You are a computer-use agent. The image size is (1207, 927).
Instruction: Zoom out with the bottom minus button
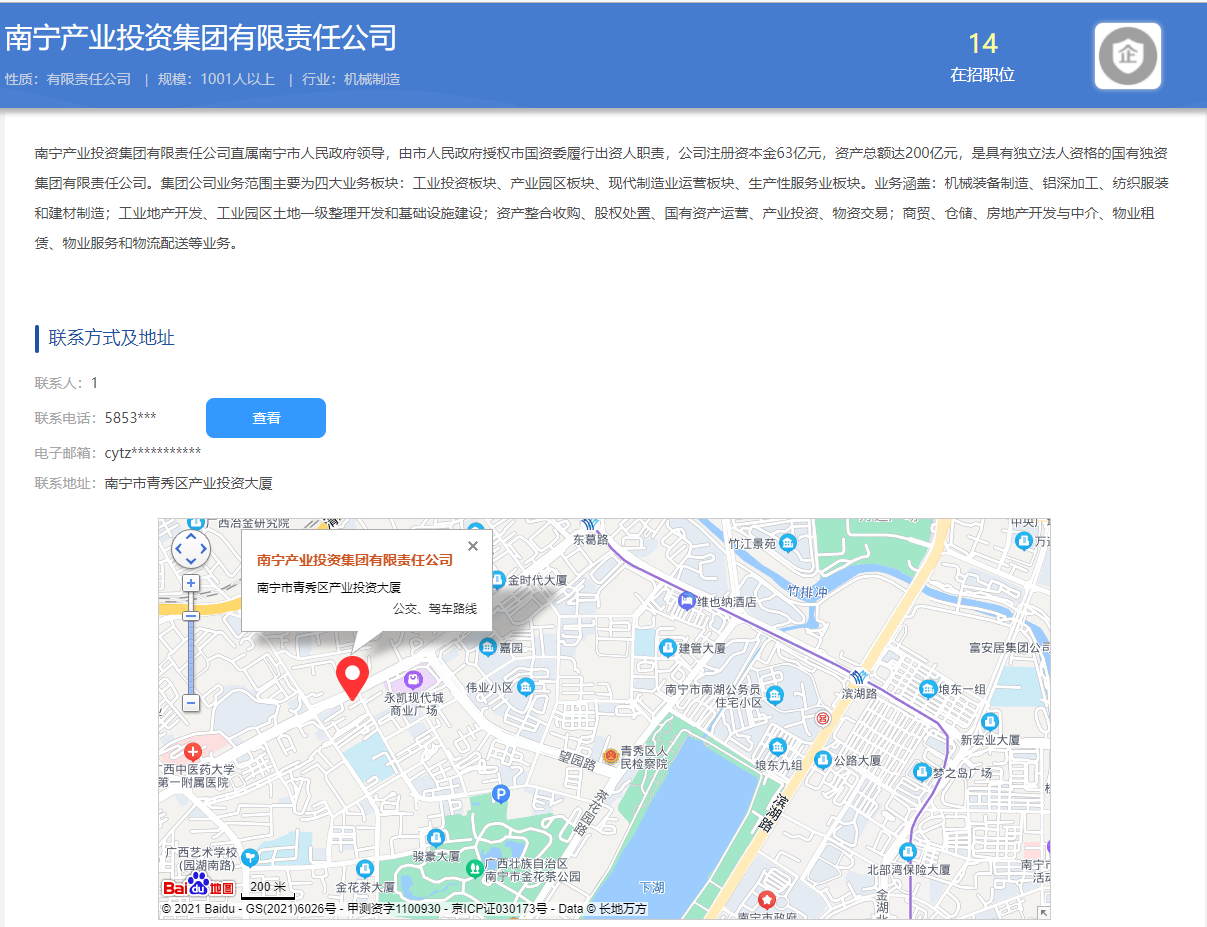pos(191,703)
